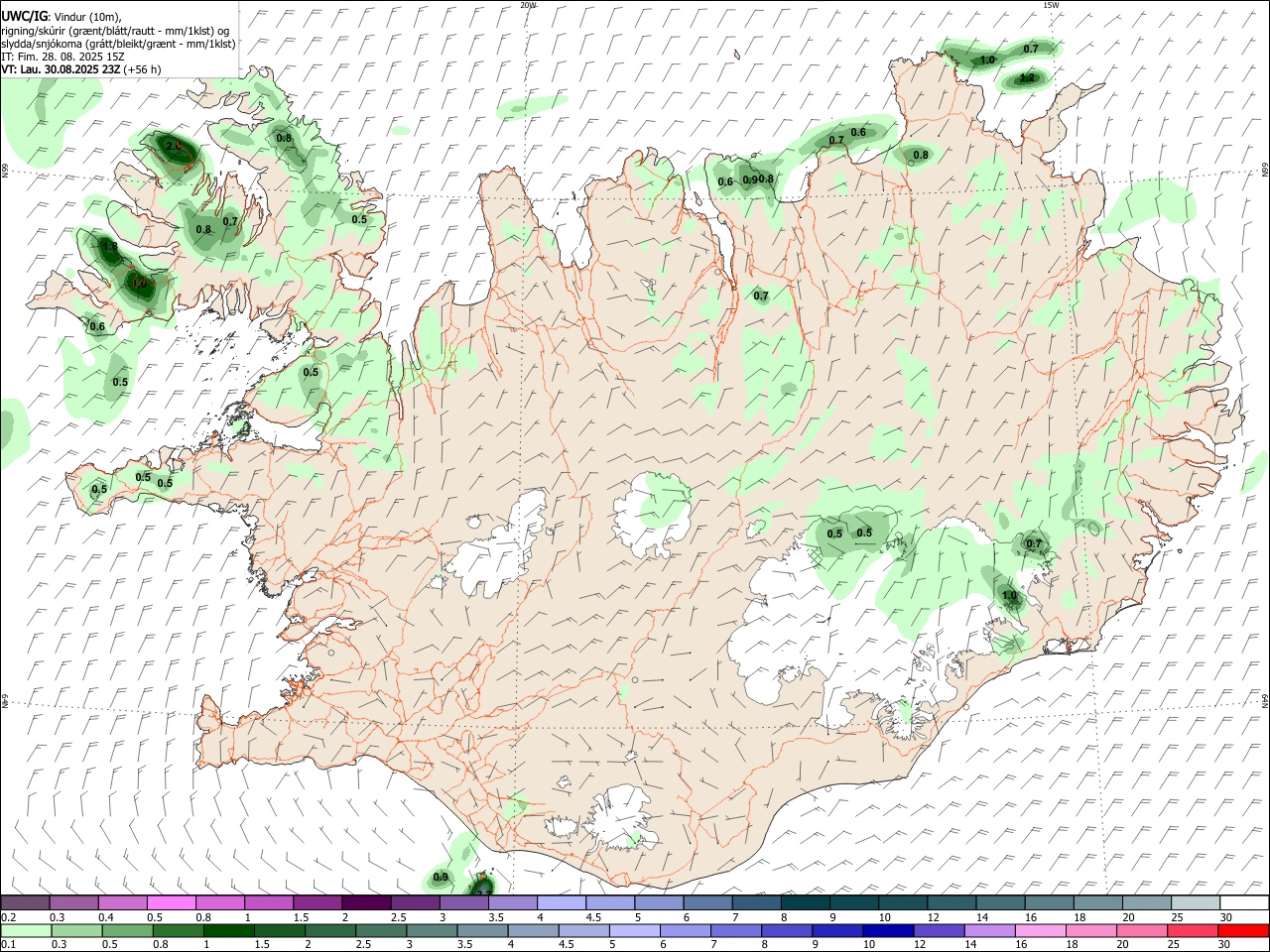Viewport: 1270px width, 952px height.
Task: Click the red swatch ending the bottom legend row
Action: click(1244, 930)
